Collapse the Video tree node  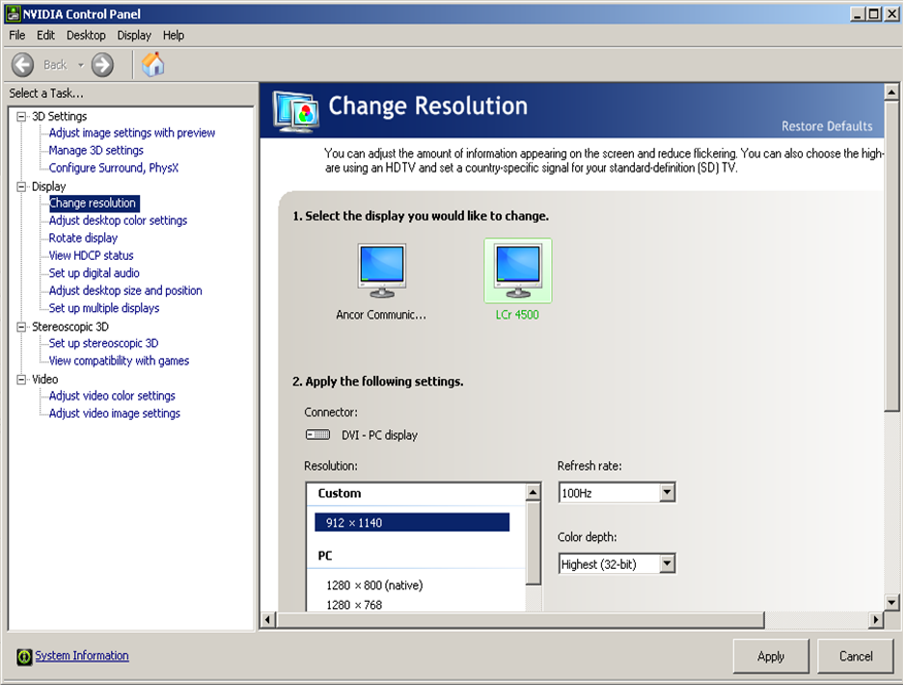pos(21,379)
